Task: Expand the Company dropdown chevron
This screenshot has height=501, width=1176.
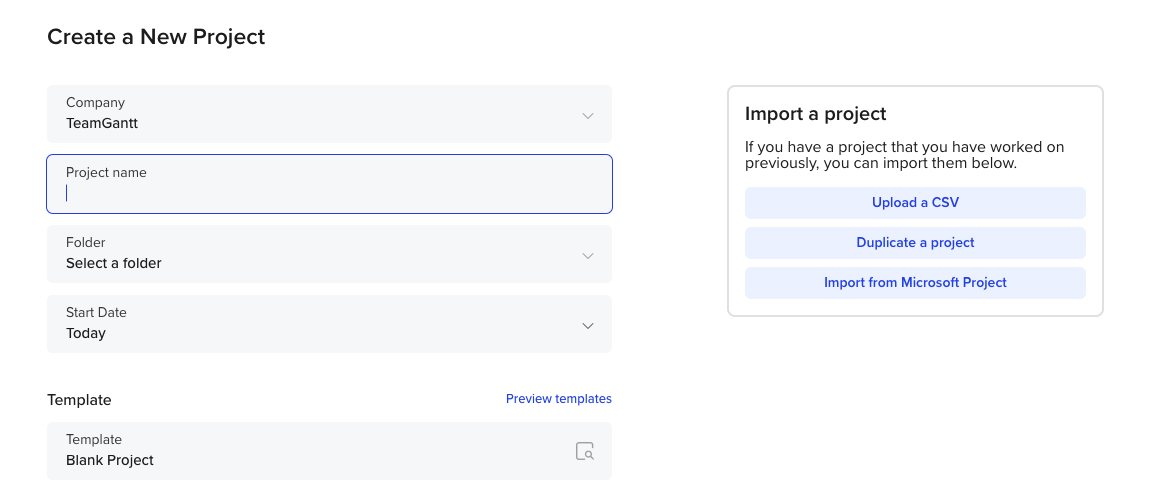Action: [588, 115]
